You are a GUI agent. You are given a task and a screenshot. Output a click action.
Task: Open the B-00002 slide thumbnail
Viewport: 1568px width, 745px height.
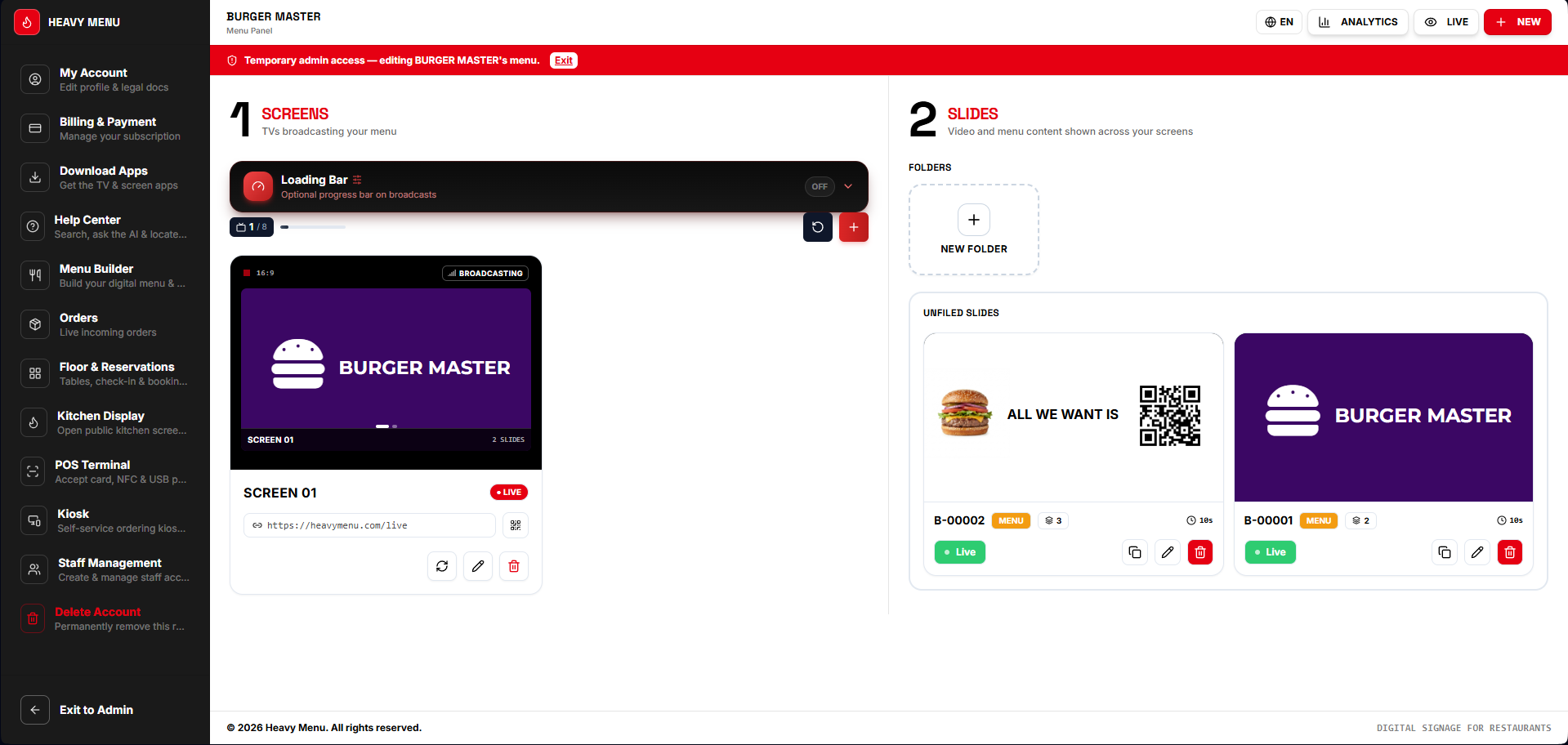1074,417
